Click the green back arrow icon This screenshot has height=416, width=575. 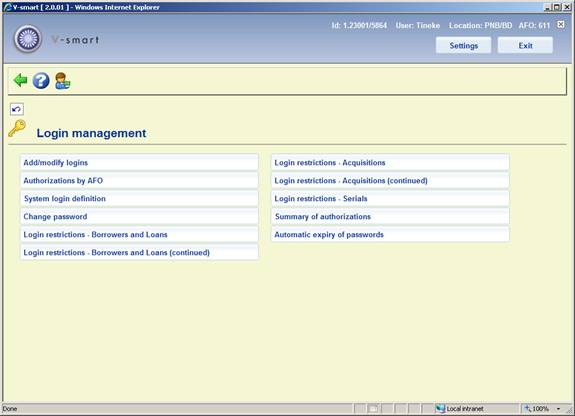tap(20, 80)
